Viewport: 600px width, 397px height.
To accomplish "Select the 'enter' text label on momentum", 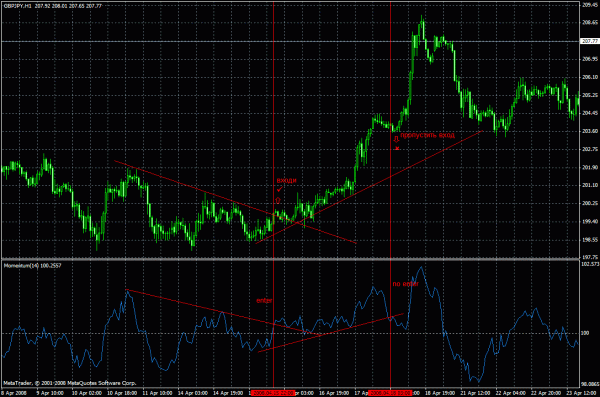I will tap(264, 301).
